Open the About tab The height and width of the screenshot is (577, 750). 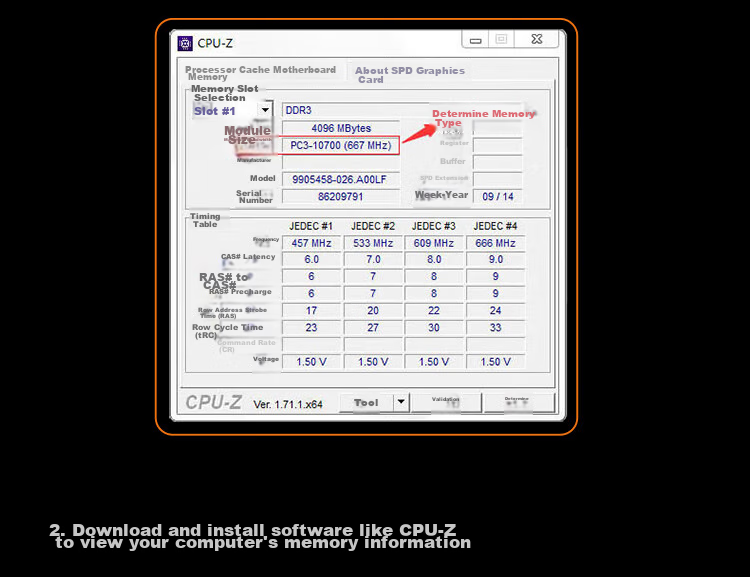point(372,70)
